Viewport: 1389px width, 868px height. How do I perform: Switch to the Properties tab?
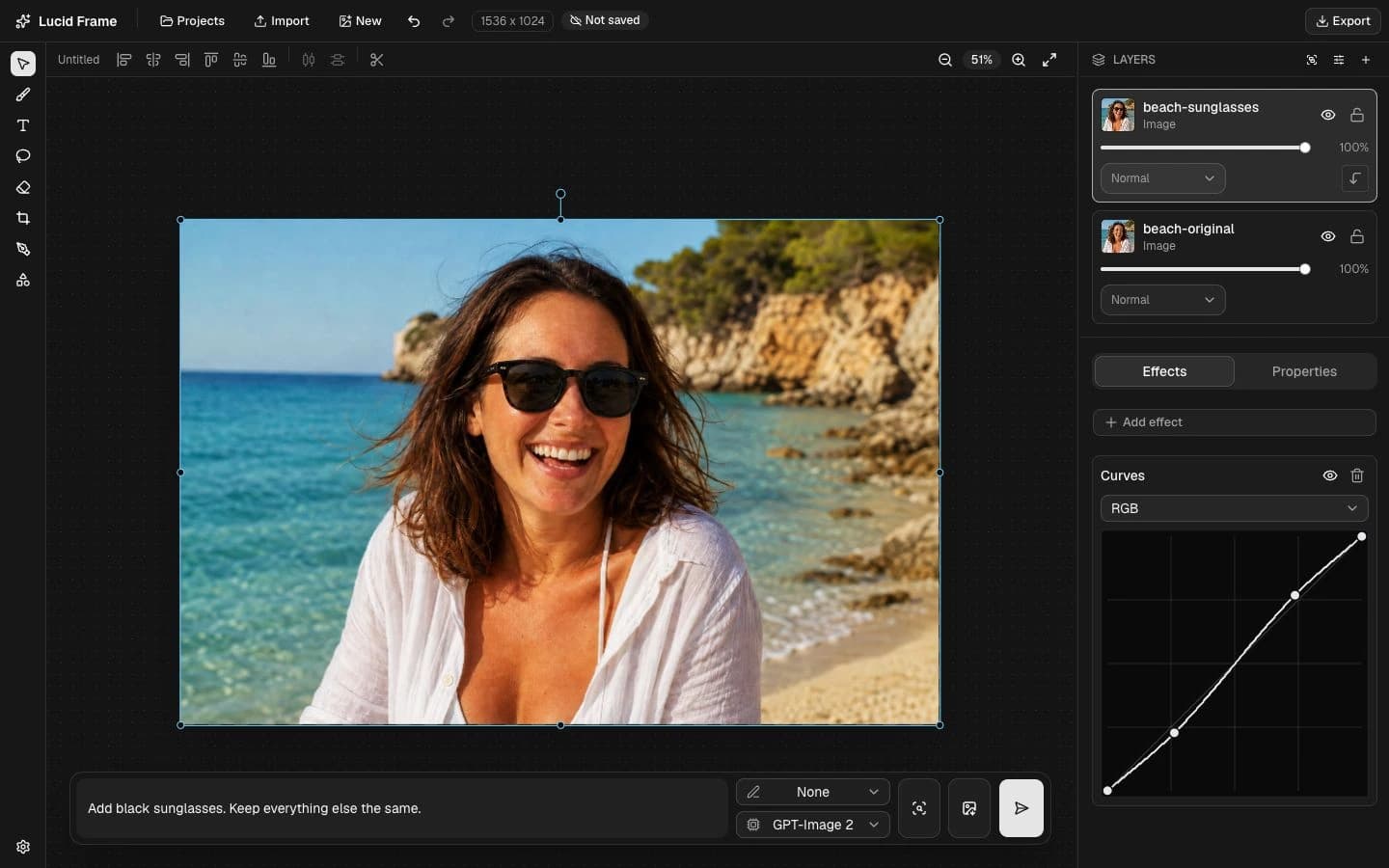click(x=1304, y=371)
